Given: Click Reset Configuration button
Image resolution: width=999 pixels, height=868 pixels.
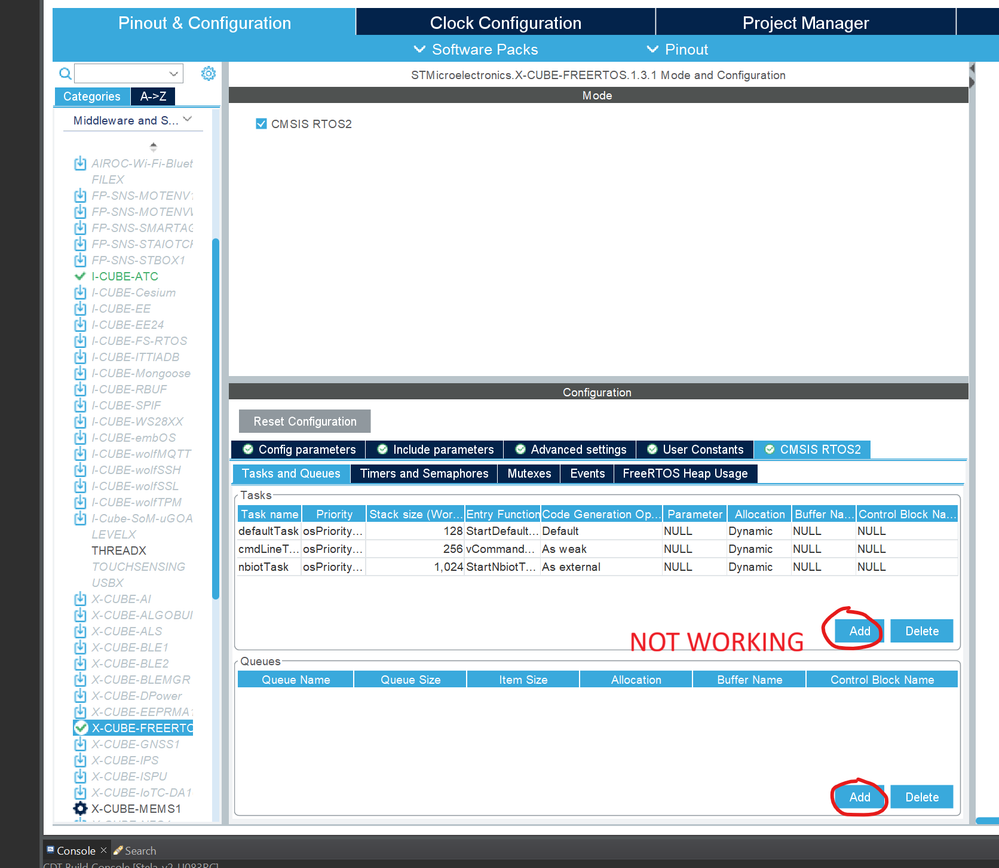Looking at the screenshot, I should click(305, 421).
